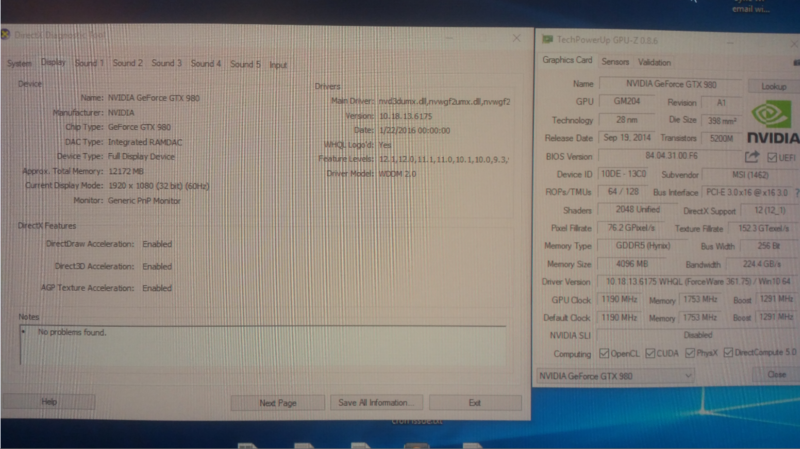
Task: Click the driver Version 10.18.13.6175 in DirectX window
Action: pyautogui.click(x=405, y=116)
